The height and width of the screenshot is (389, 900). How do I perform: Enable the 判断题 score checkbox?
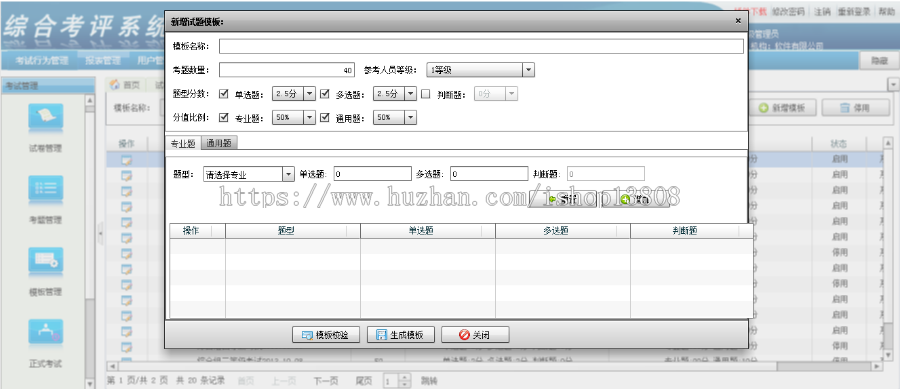pos(426,94)
